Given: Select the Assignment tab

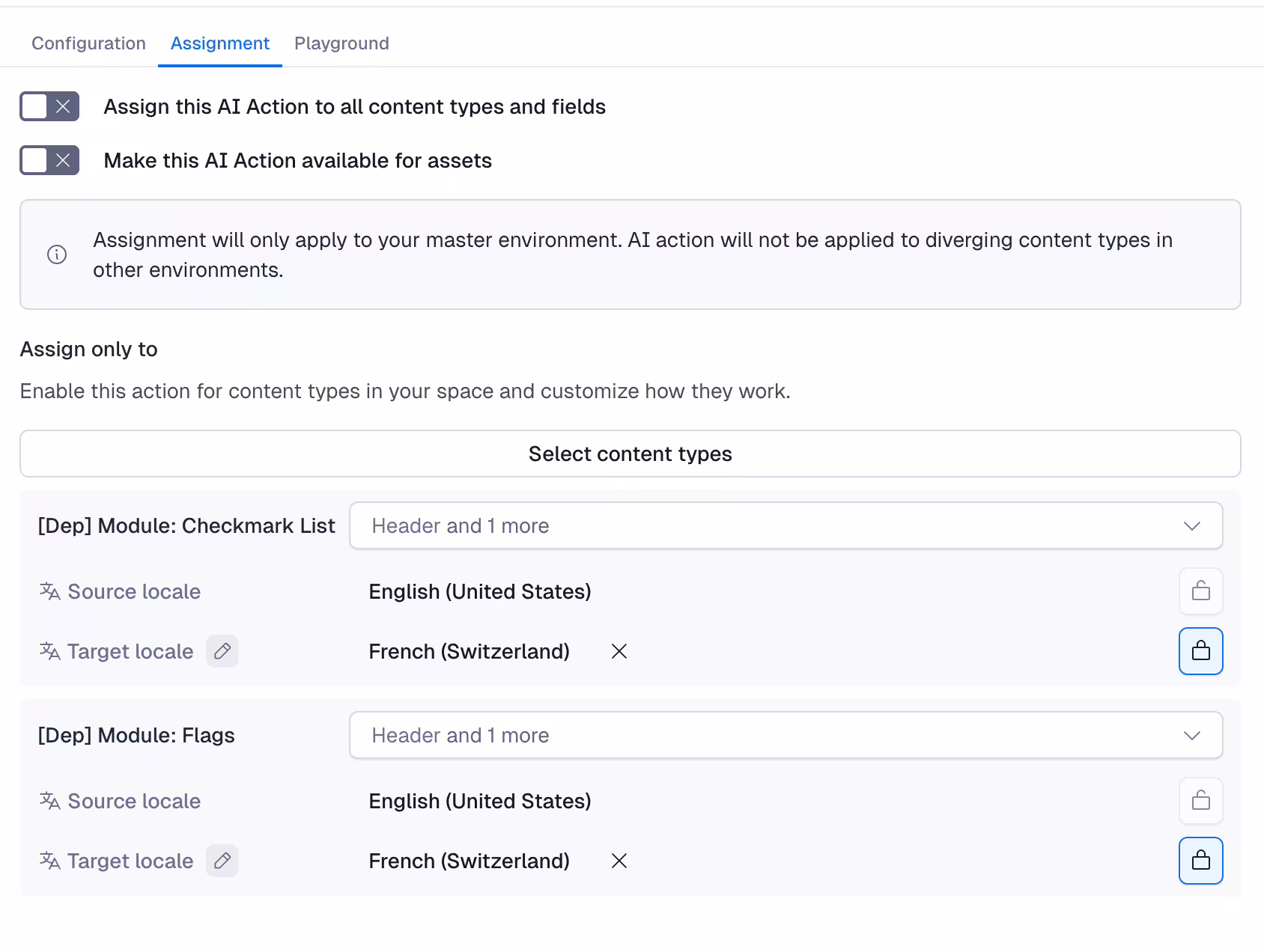Looking at the screenshot, I should [x=220, y=43].
